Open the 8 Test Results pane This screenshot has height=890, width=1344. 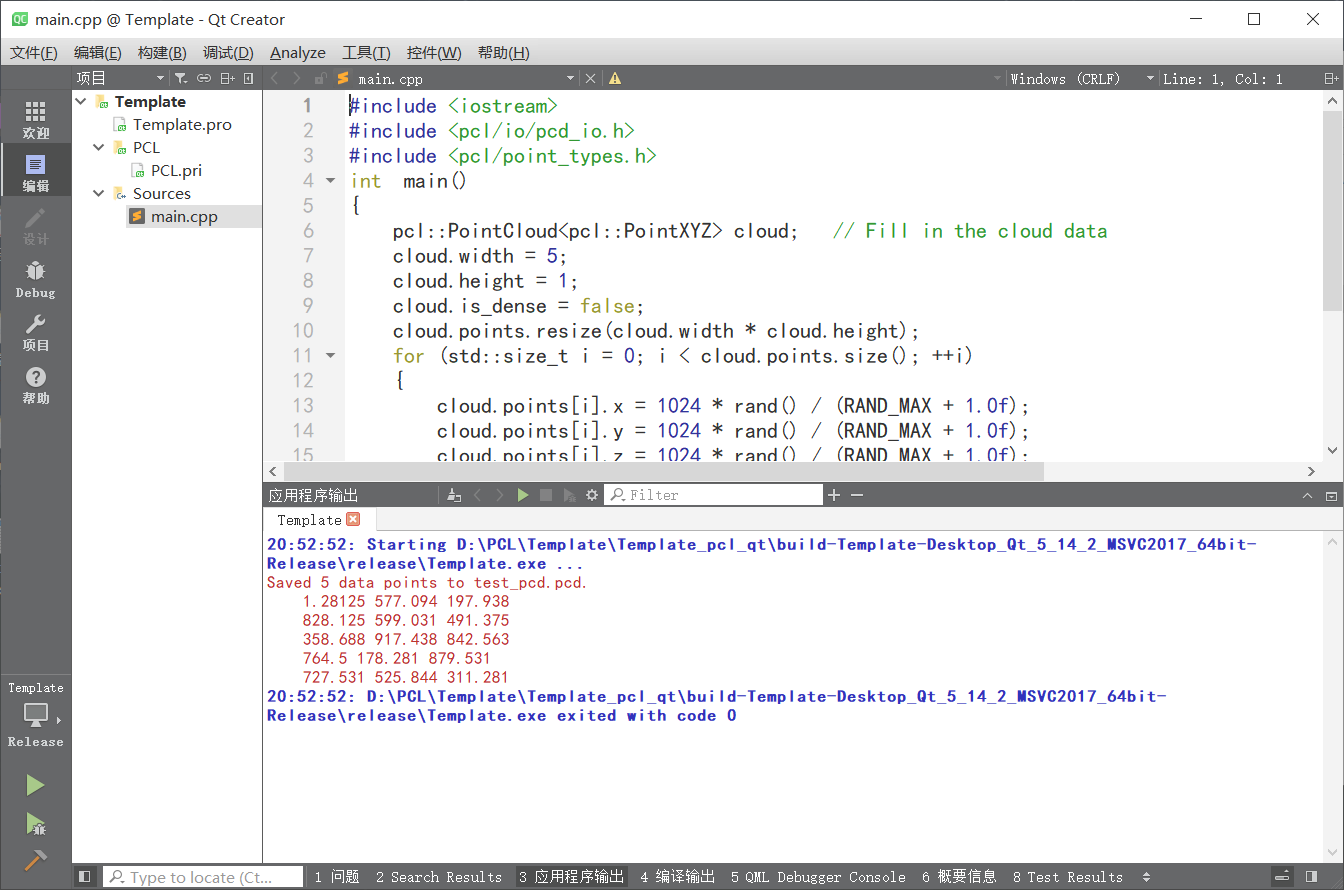tap(1068, 877)
